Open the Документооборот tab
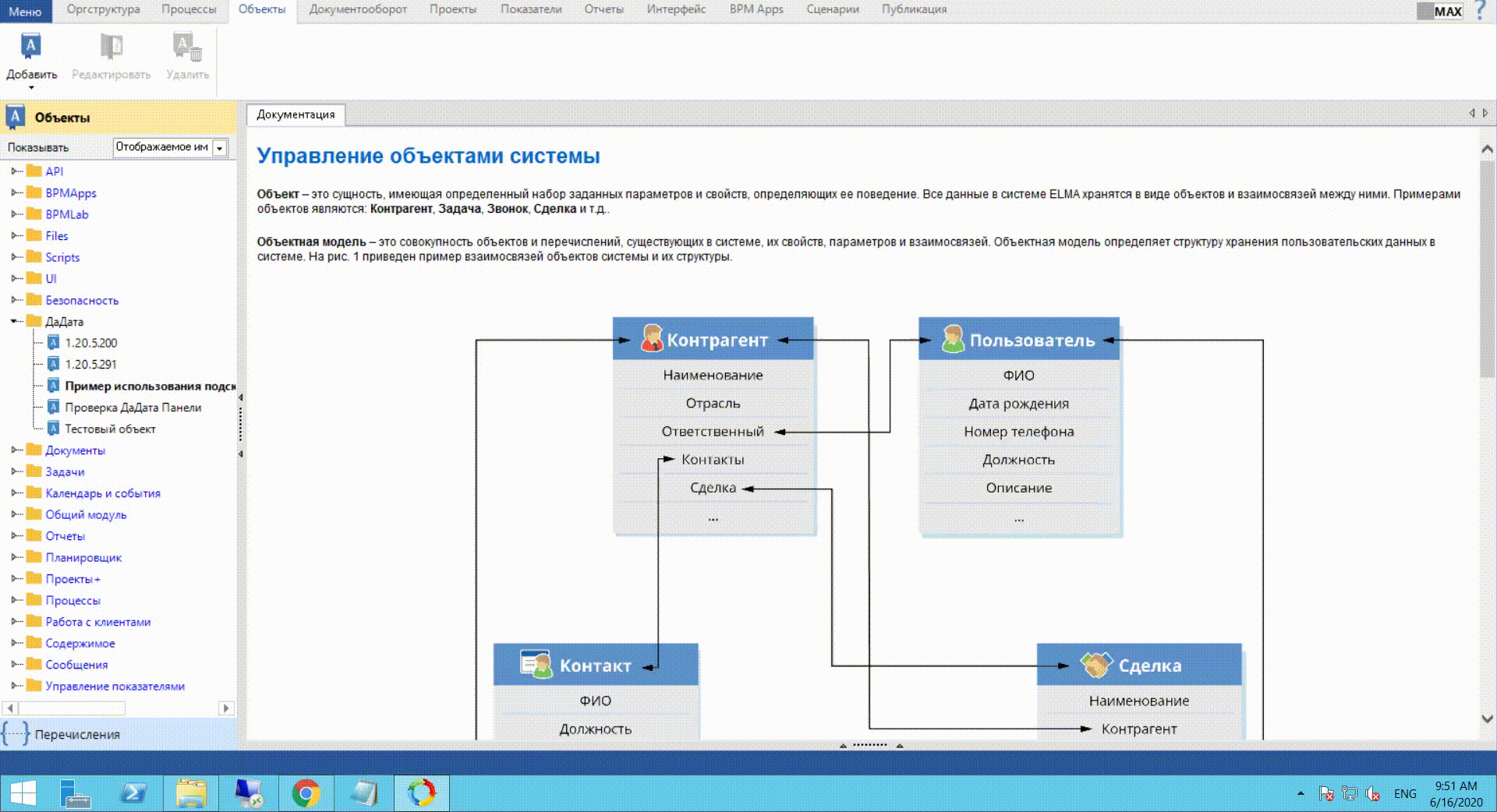1497x812 pixels. 358,9
